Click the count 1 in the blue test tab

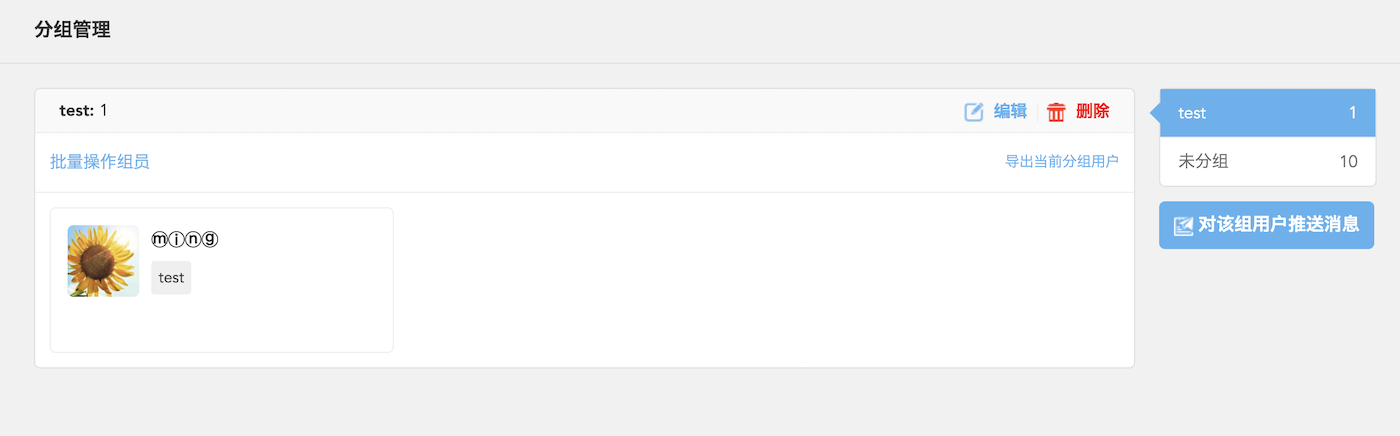pyautogui.click(x=1353, y=113)
